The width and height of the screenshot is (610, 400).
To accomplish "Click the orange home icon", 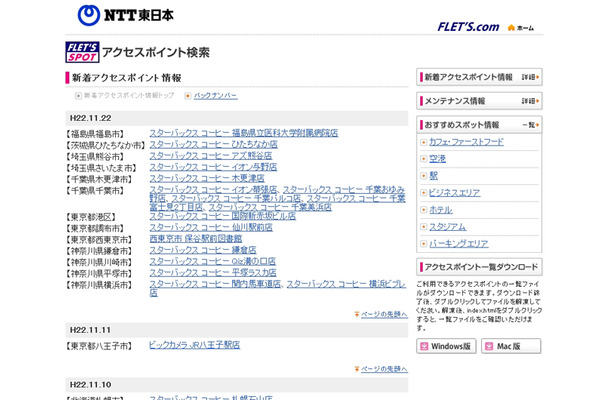I will (511, 28).
